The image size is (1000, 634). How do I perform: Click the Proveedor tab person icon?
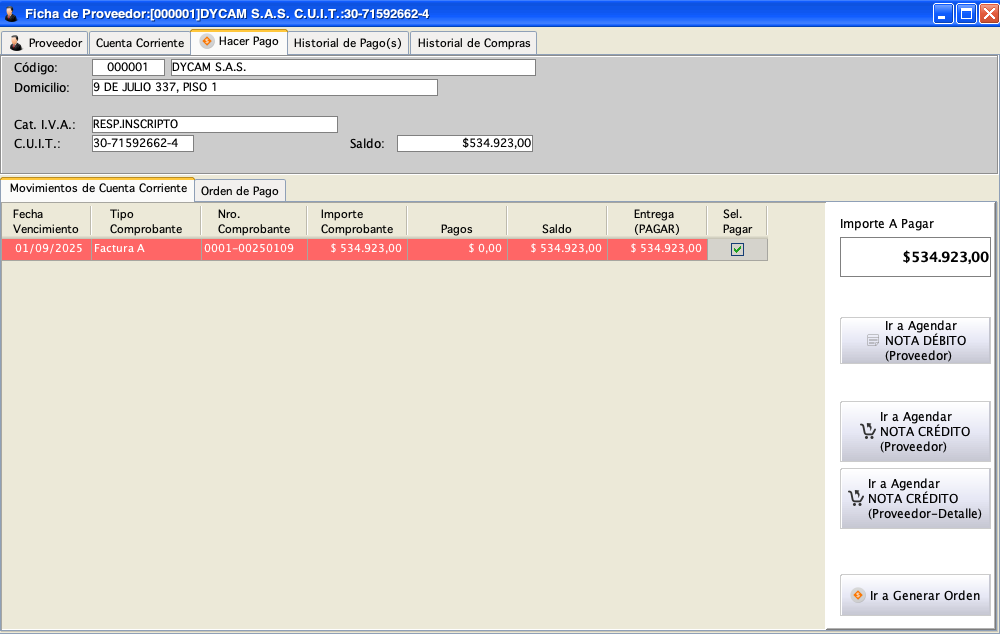point(16,43)
